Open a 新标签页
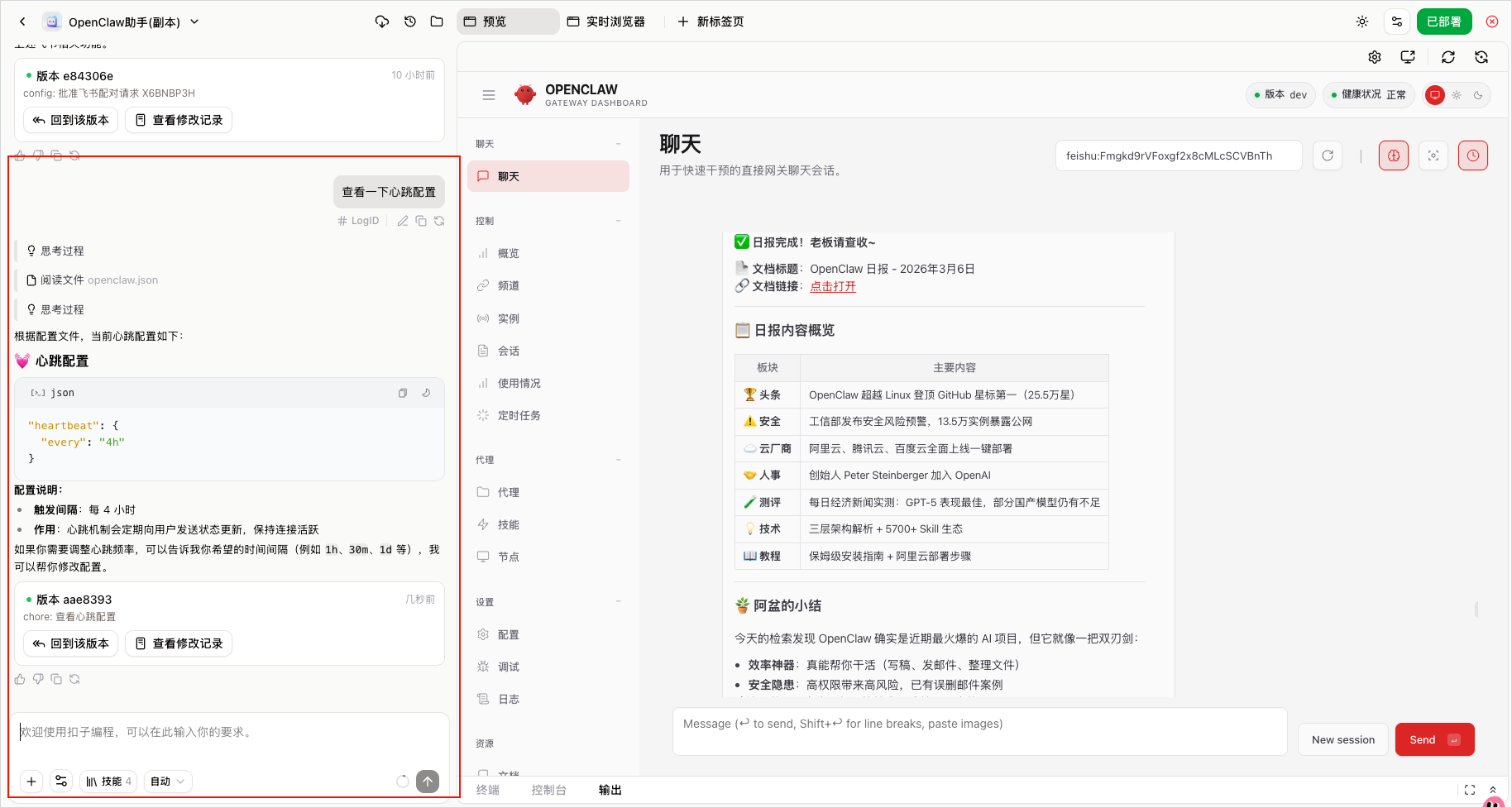 (711, 22)
